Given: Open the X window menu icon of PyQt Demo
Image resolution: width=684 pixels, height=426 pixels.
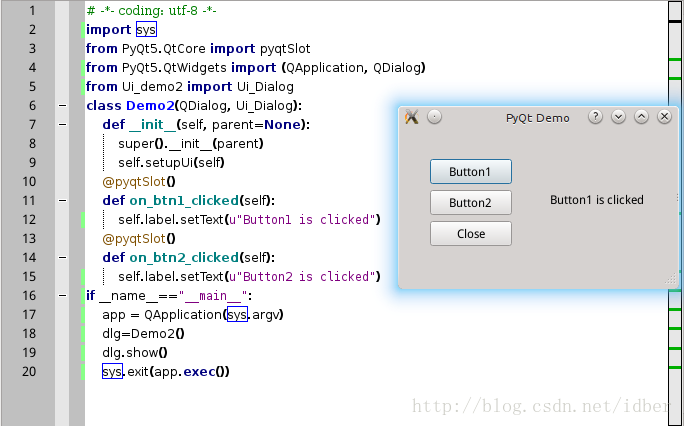Looking at the screenshot, I should coord(411,117).
